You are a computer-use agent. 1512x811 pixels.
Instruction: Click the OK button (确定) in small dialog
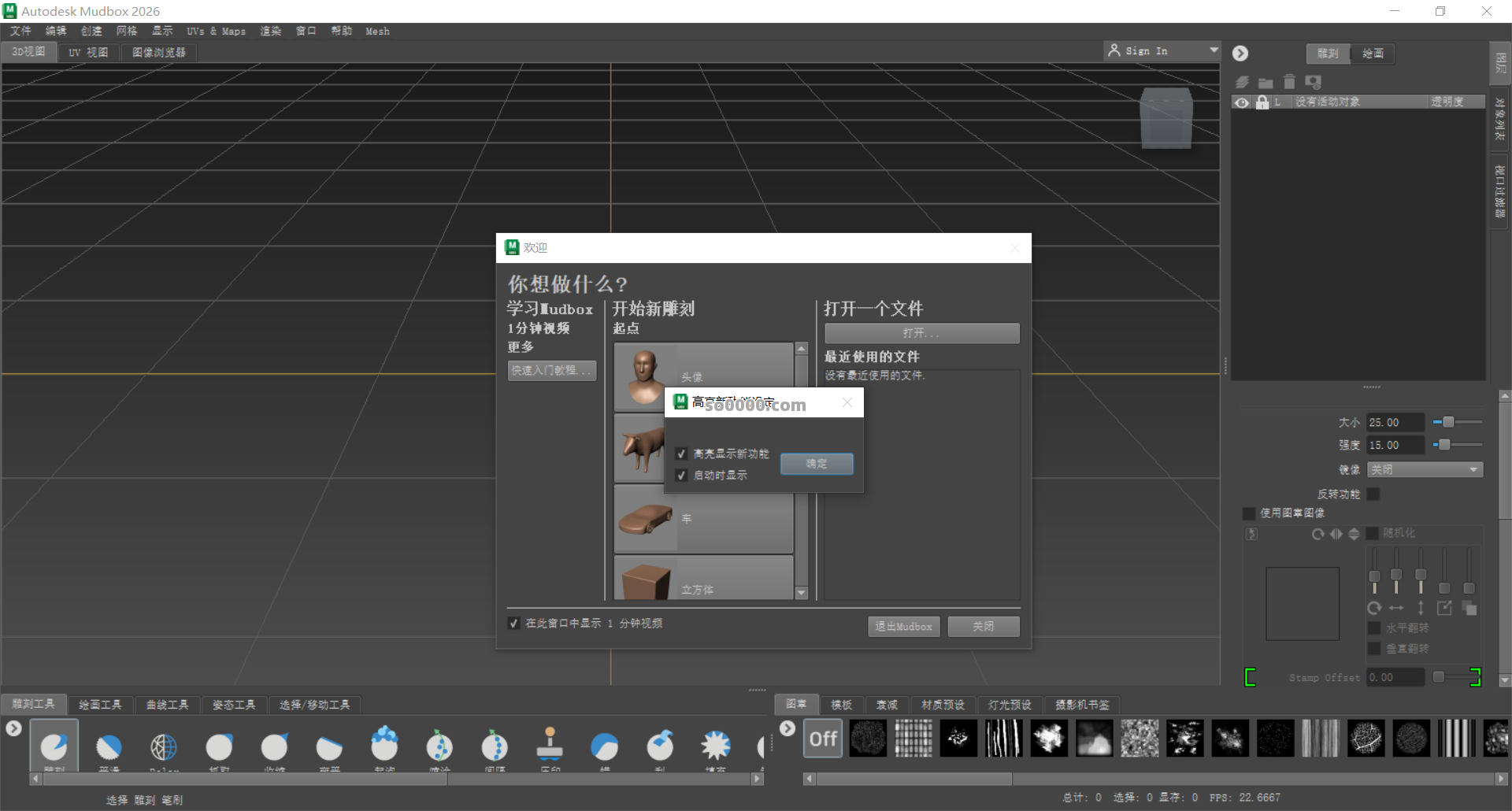pyautogui.click(x=817, y=464)
